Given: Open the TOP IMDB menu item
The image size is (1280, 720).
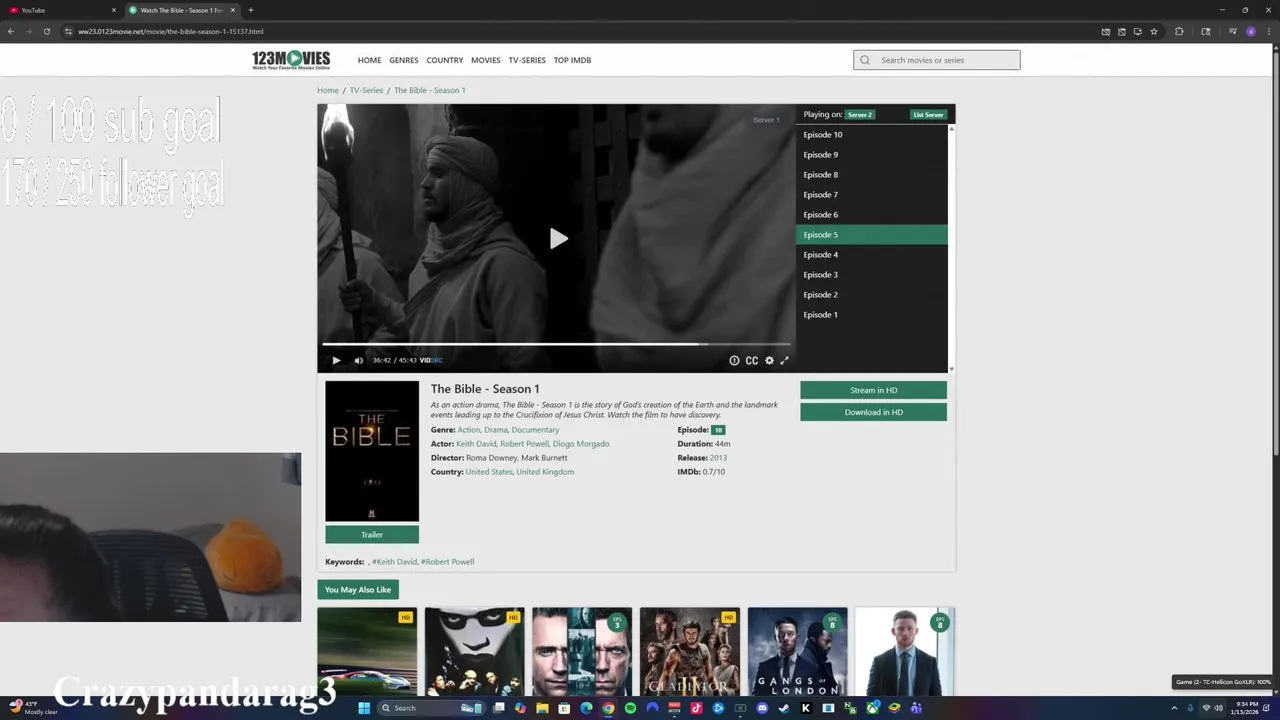Looking at the screenshot, I should point(573,60).
